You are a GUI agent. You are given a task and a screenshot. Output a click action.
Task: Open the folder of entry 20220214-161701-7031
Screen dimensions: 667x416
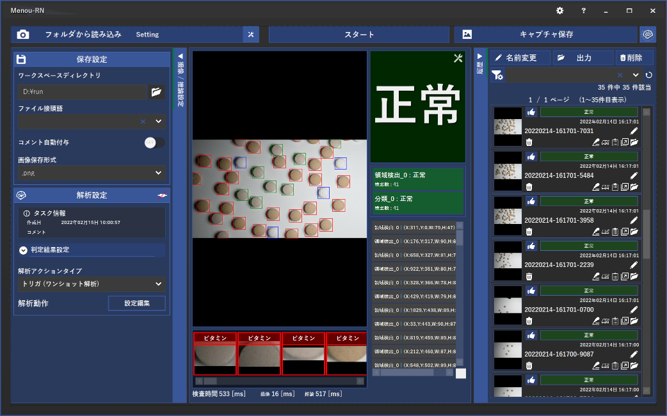pos(634,142)
